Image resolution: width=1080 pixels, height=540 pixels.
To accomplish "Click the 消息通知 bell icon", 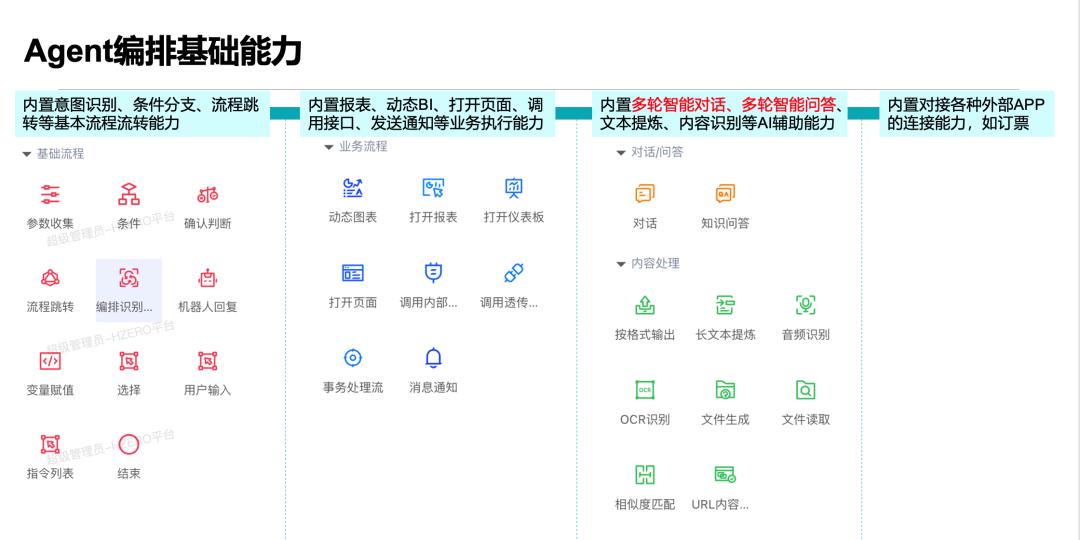I will pyautogui.click(x=433, y=358).
